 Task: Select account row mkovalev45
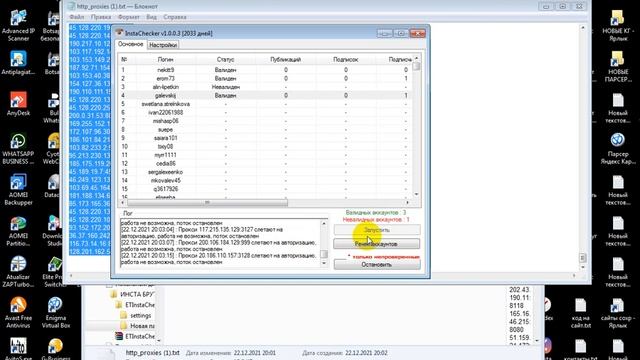click(x=265, y=180)
